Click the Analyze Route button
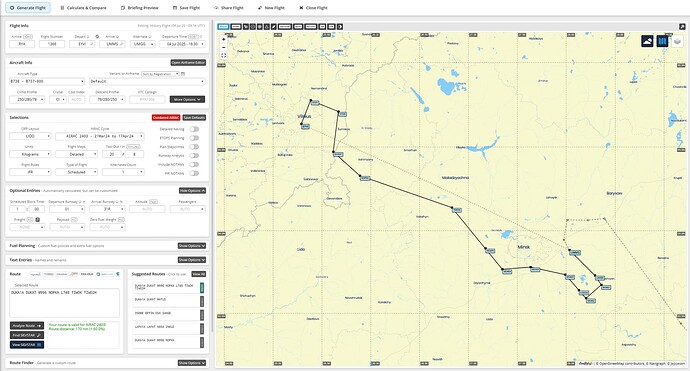690x371 pixels. point(27,326)
